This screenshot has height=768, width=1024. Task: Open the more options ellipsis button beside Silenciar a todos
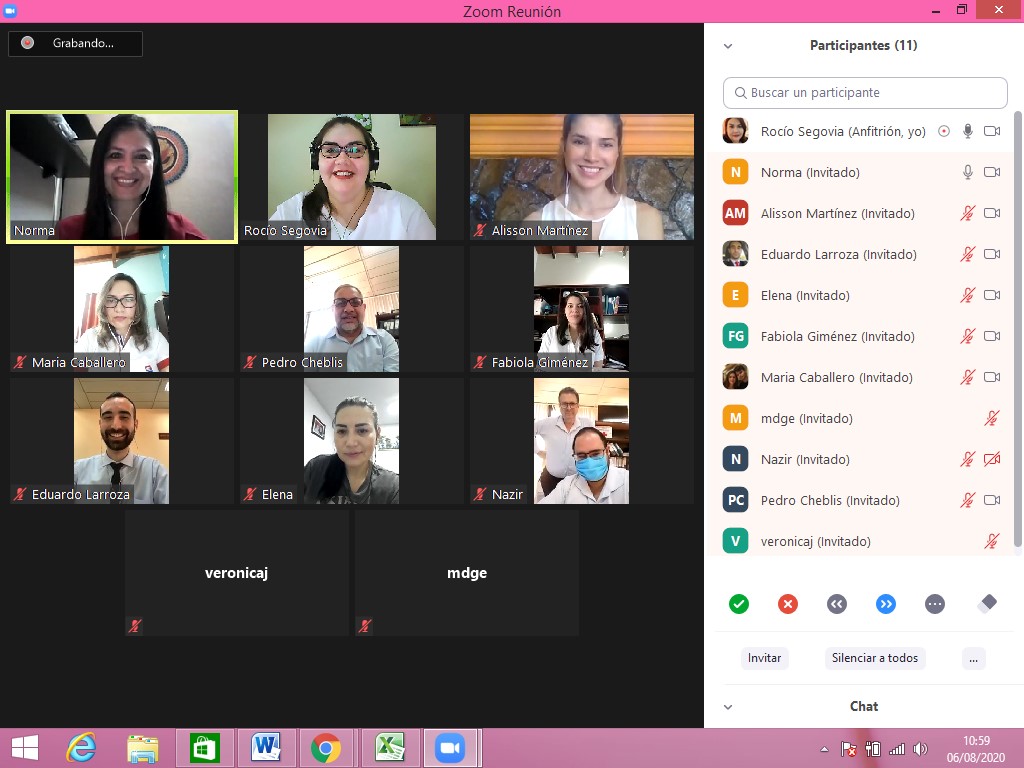[x=973, y=658]
